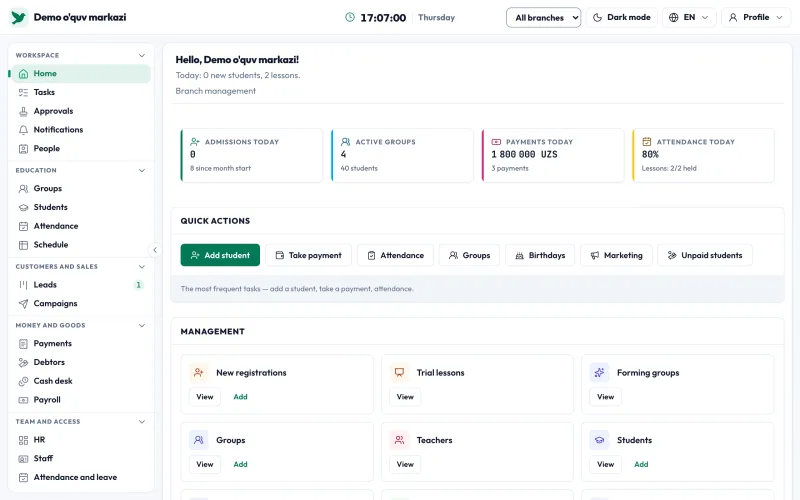Navigate to Payroll

click(x=81, y=400)
